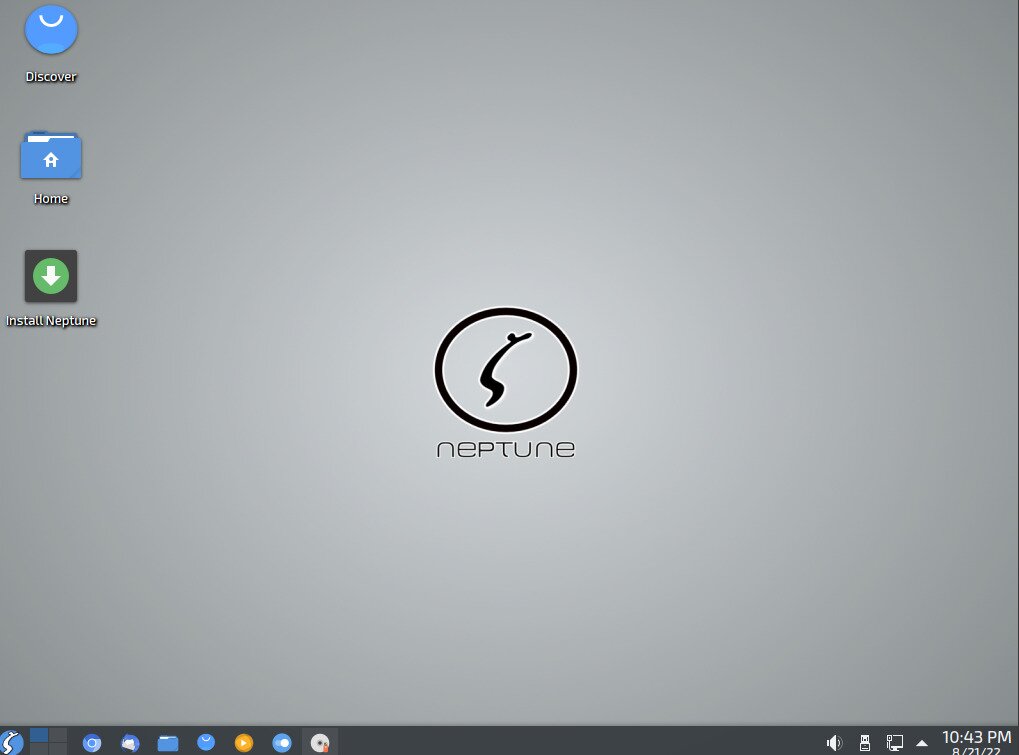
Task: Open the network connections tray icon
Action: 894,742
